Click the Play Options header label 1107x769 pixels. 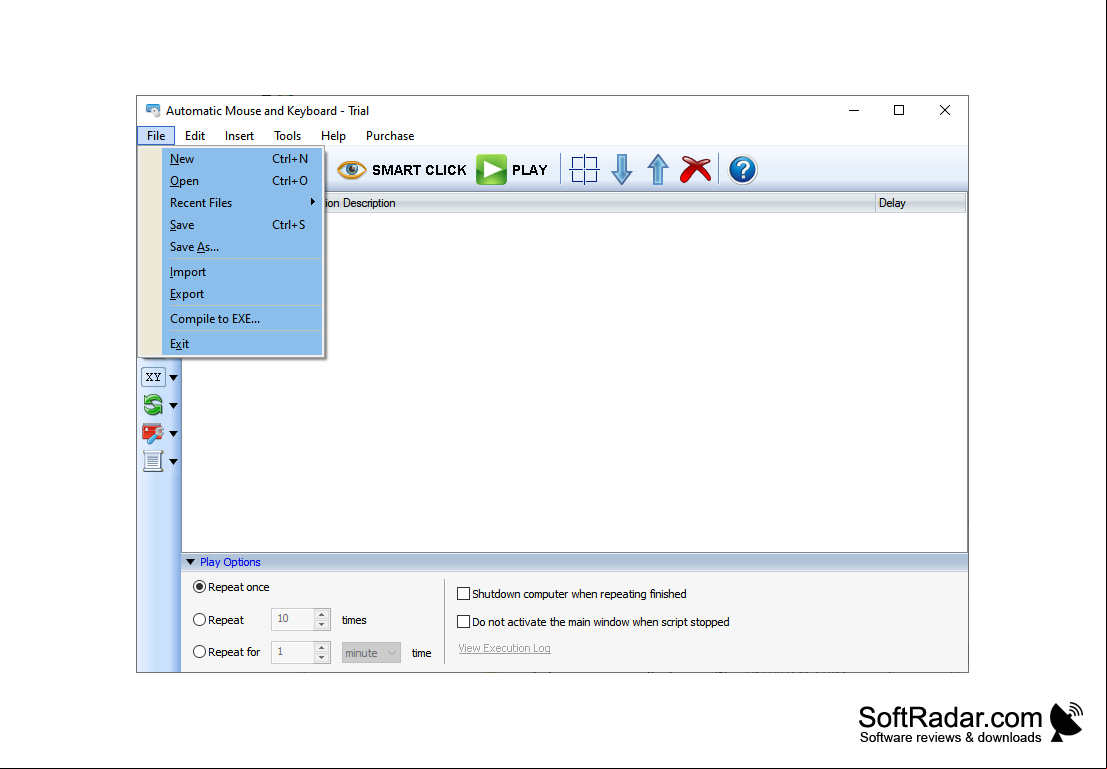(230, 562)
